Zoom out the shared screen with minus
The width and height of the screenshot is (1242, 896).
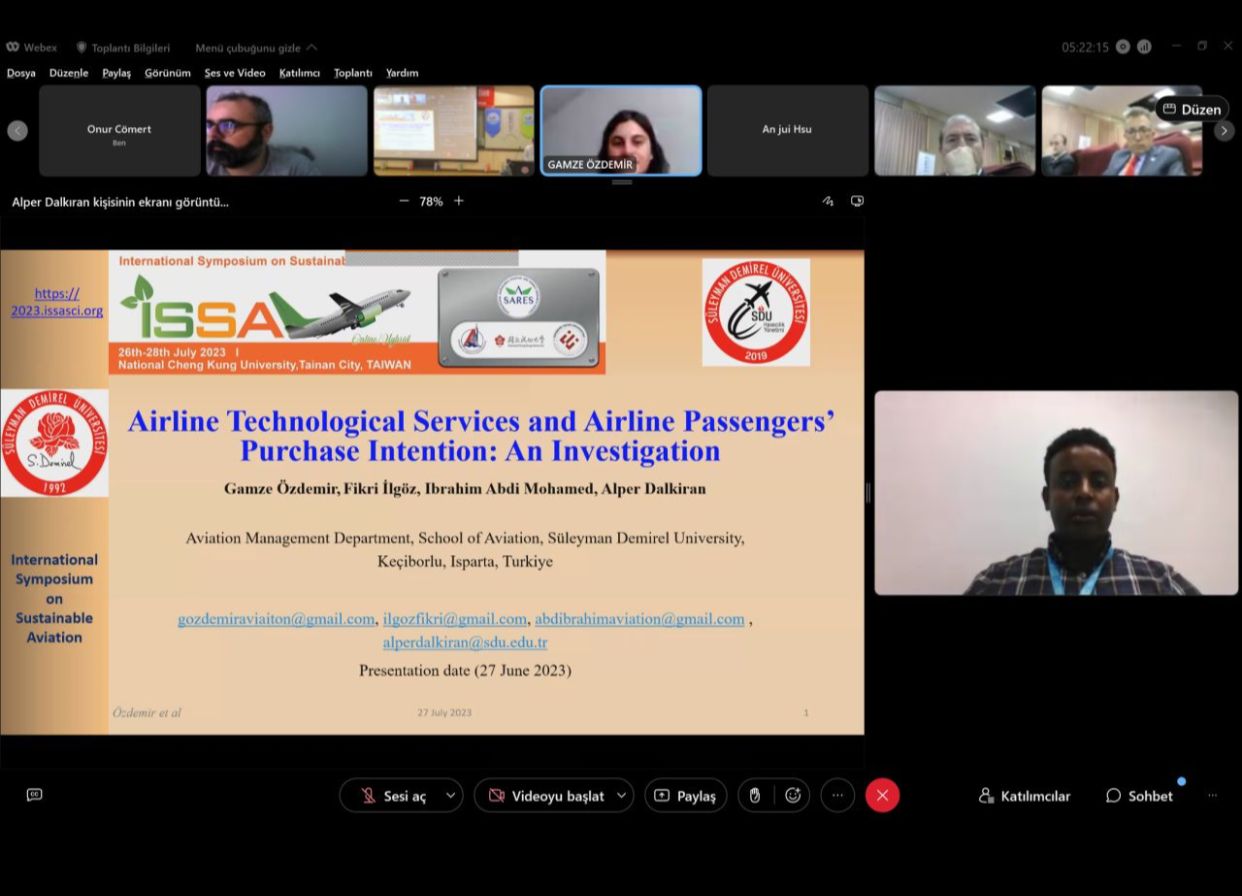click(x=404, y=201)
